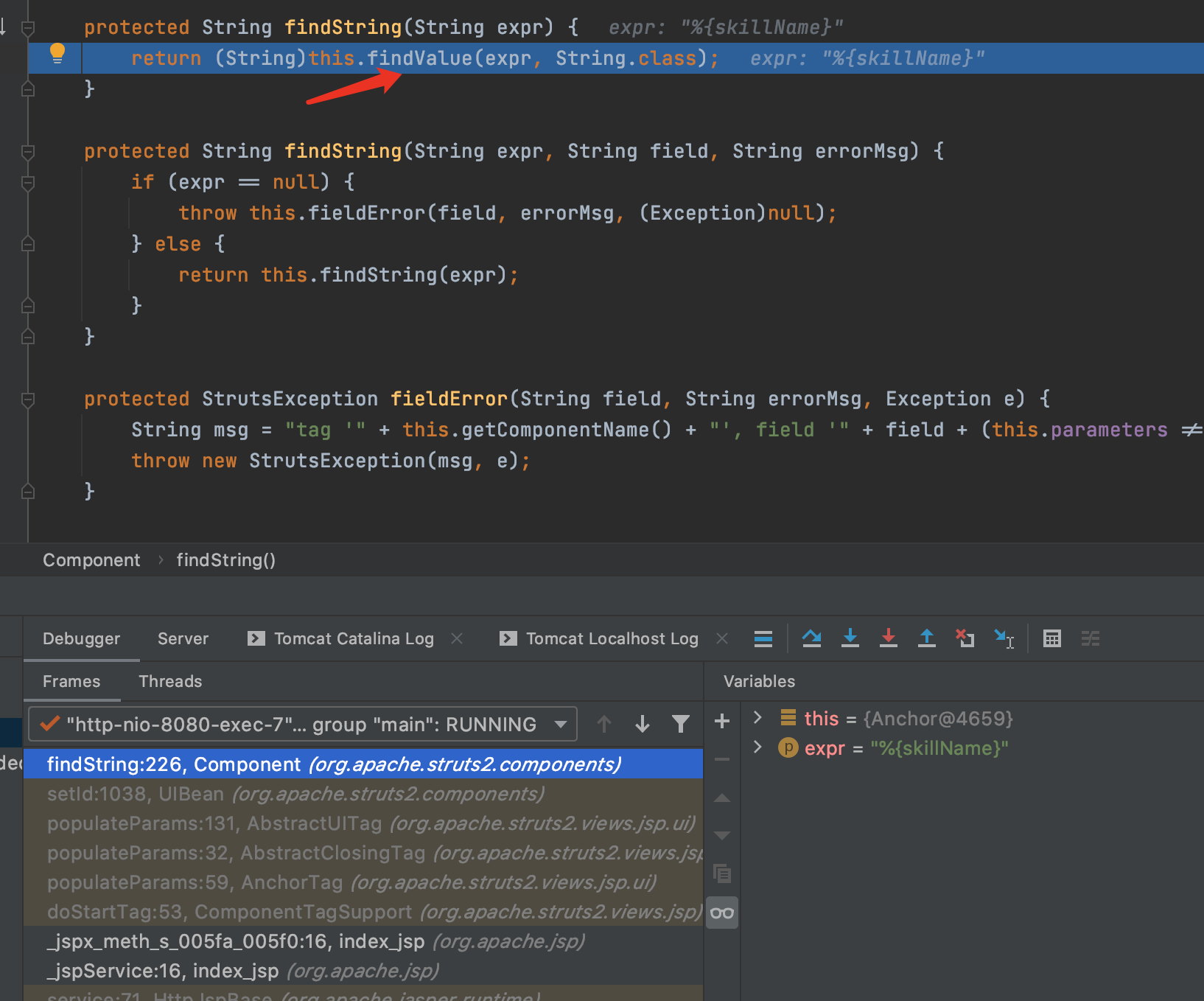
Task: Collapse the fieldError method fold marker
Action: [x=28, y=400]
